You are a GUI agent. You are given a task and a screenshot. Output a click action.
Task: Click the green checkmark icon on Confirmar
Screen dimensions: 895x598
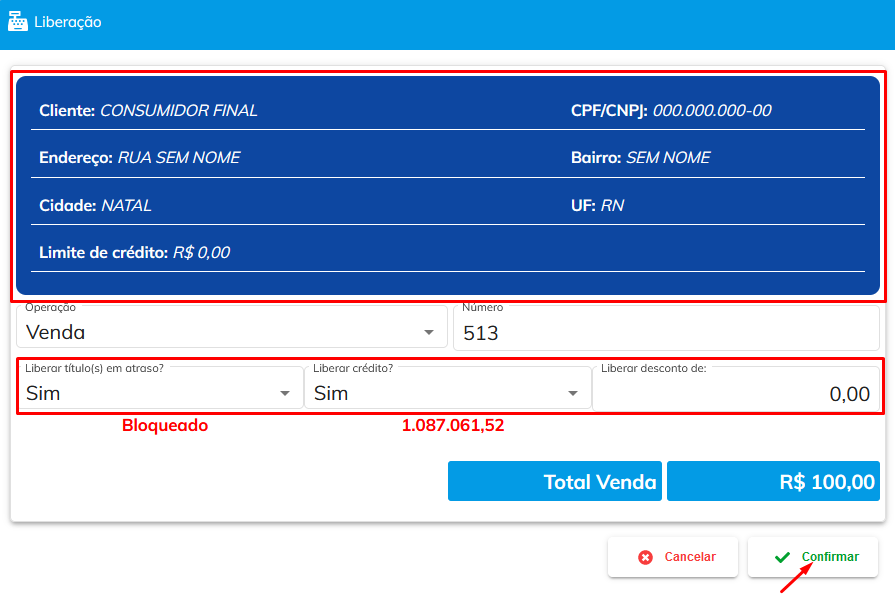[783, 557]
